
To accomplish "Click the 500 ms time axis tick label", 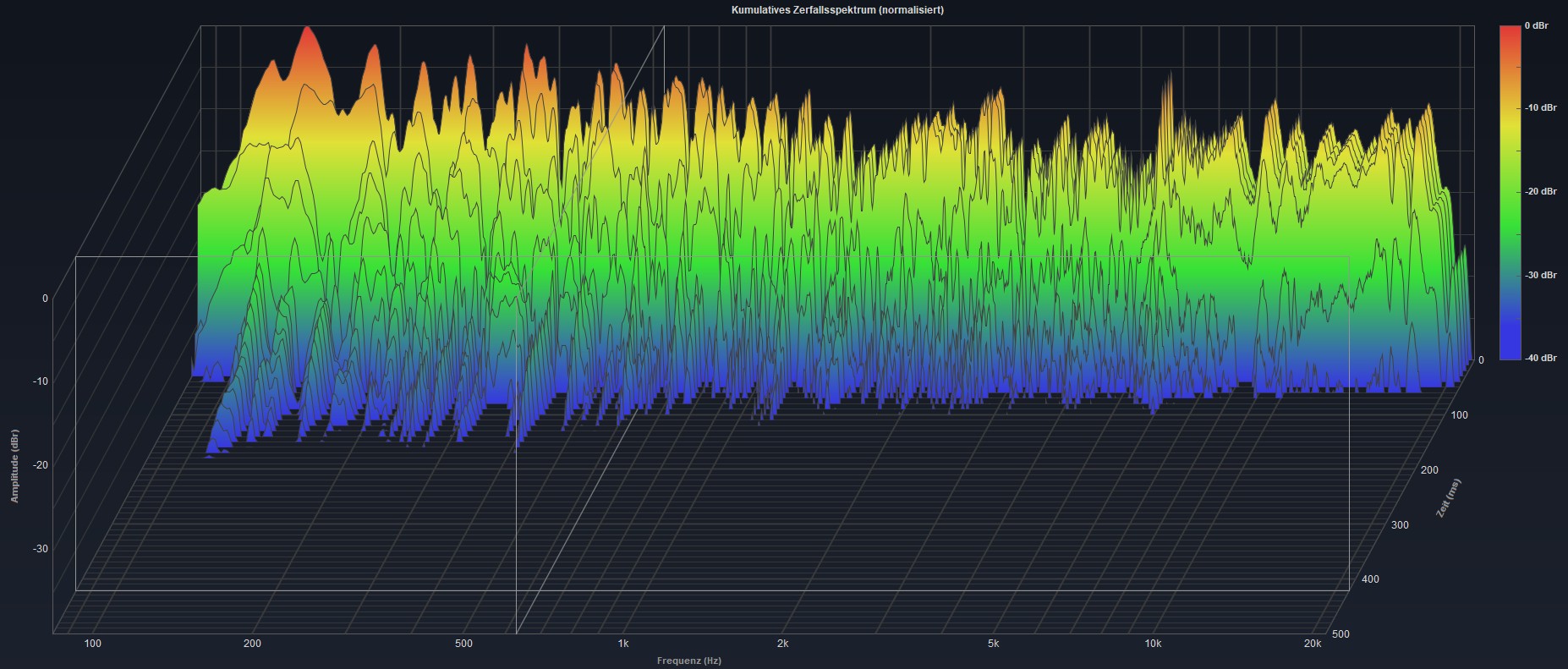I will pyautogui.click(x=1340, y=633).
